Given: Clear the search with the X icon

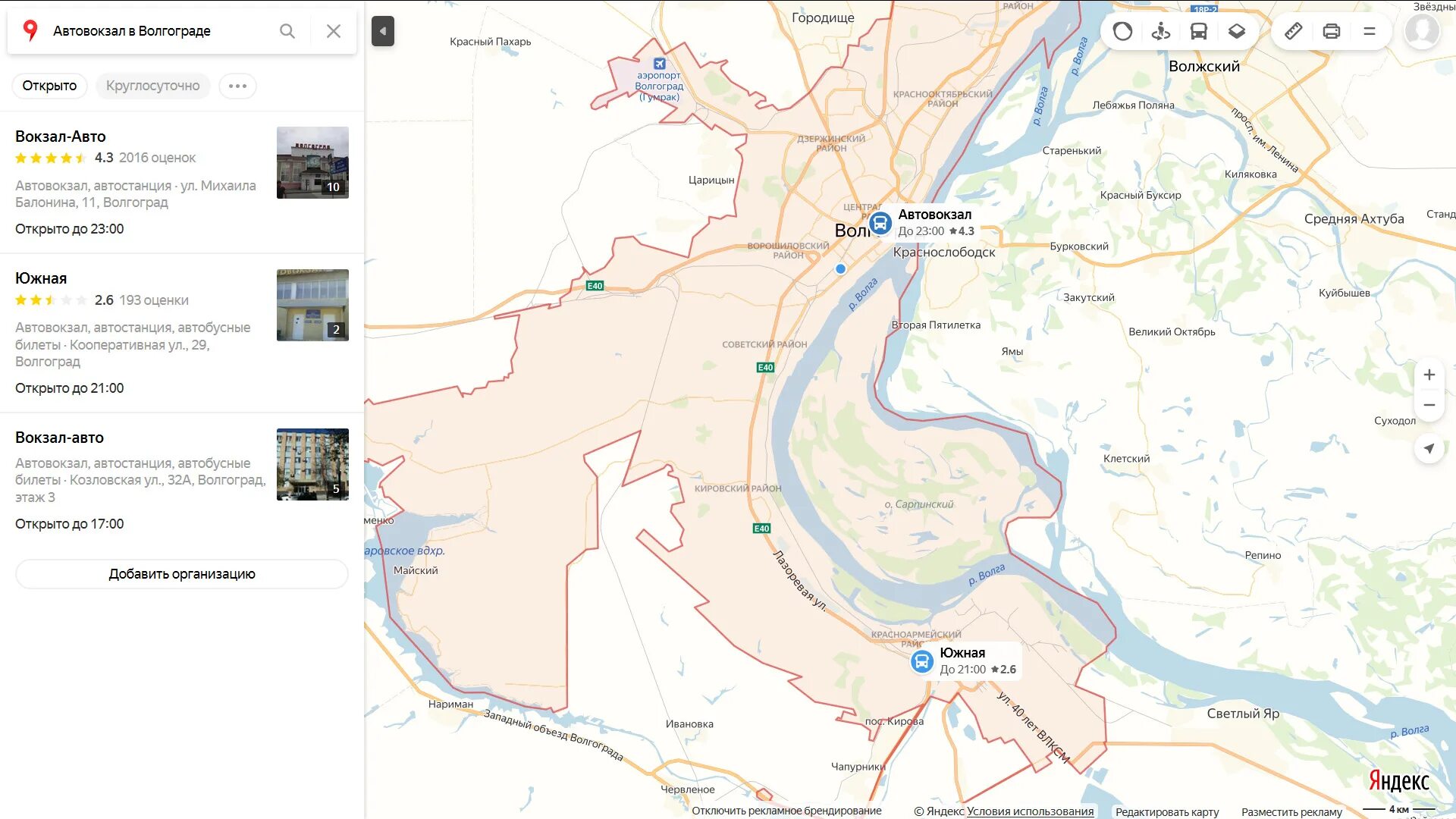Looking at the screenshot, I should coord(334,31).
